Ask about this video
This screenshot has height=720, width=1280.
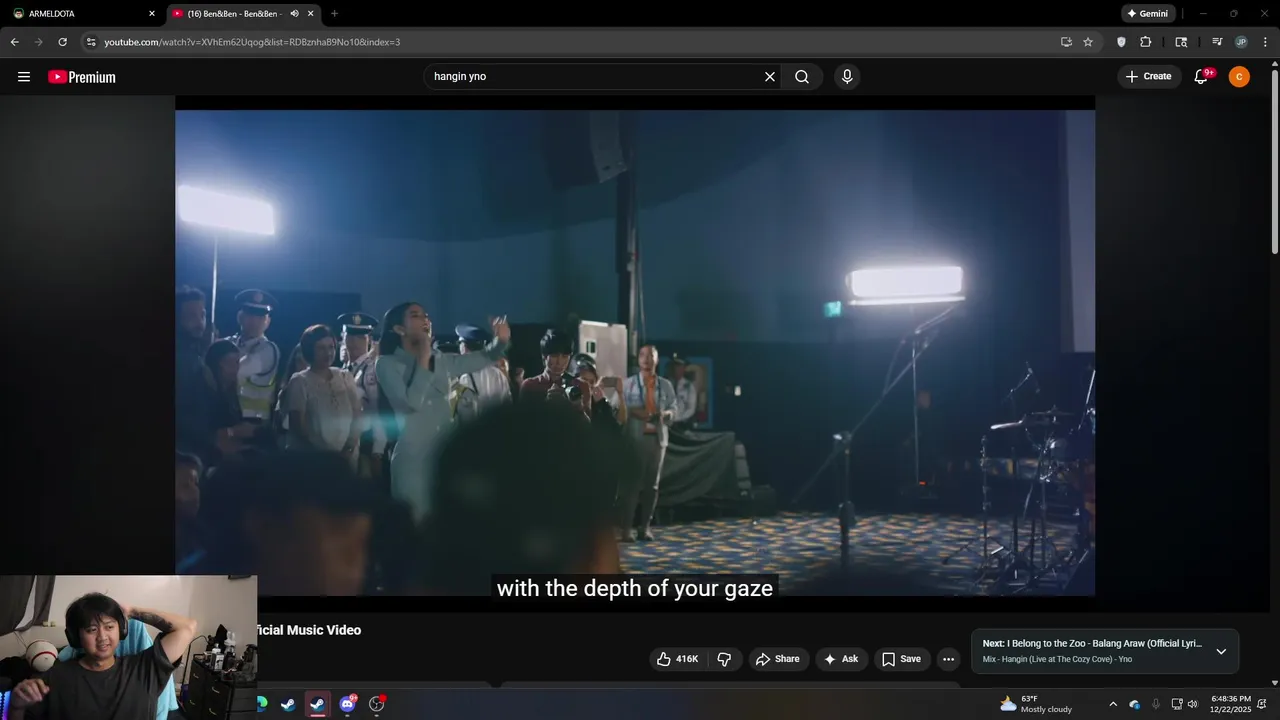(x=841, y=659)
